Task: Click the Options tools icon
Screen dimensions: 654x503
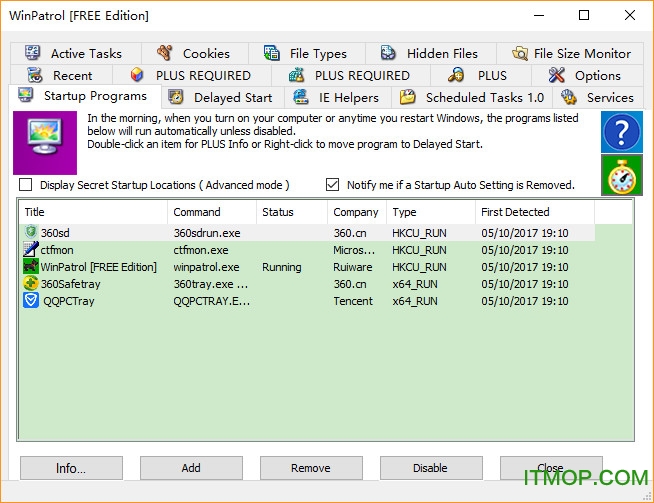Action: pyautogui.click(x=556, y=75)
